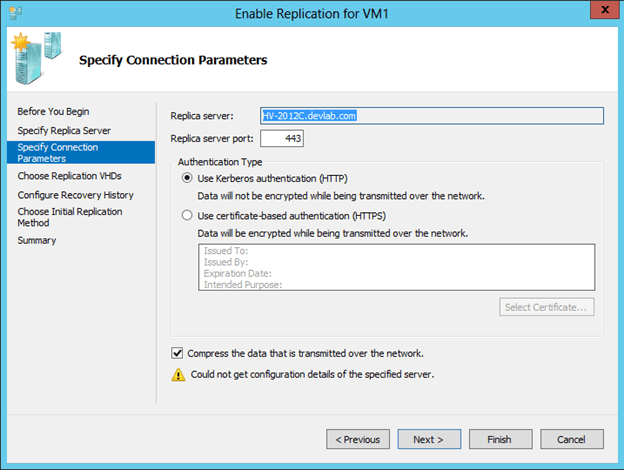Click the Replica server port field

tap(282, 138)
